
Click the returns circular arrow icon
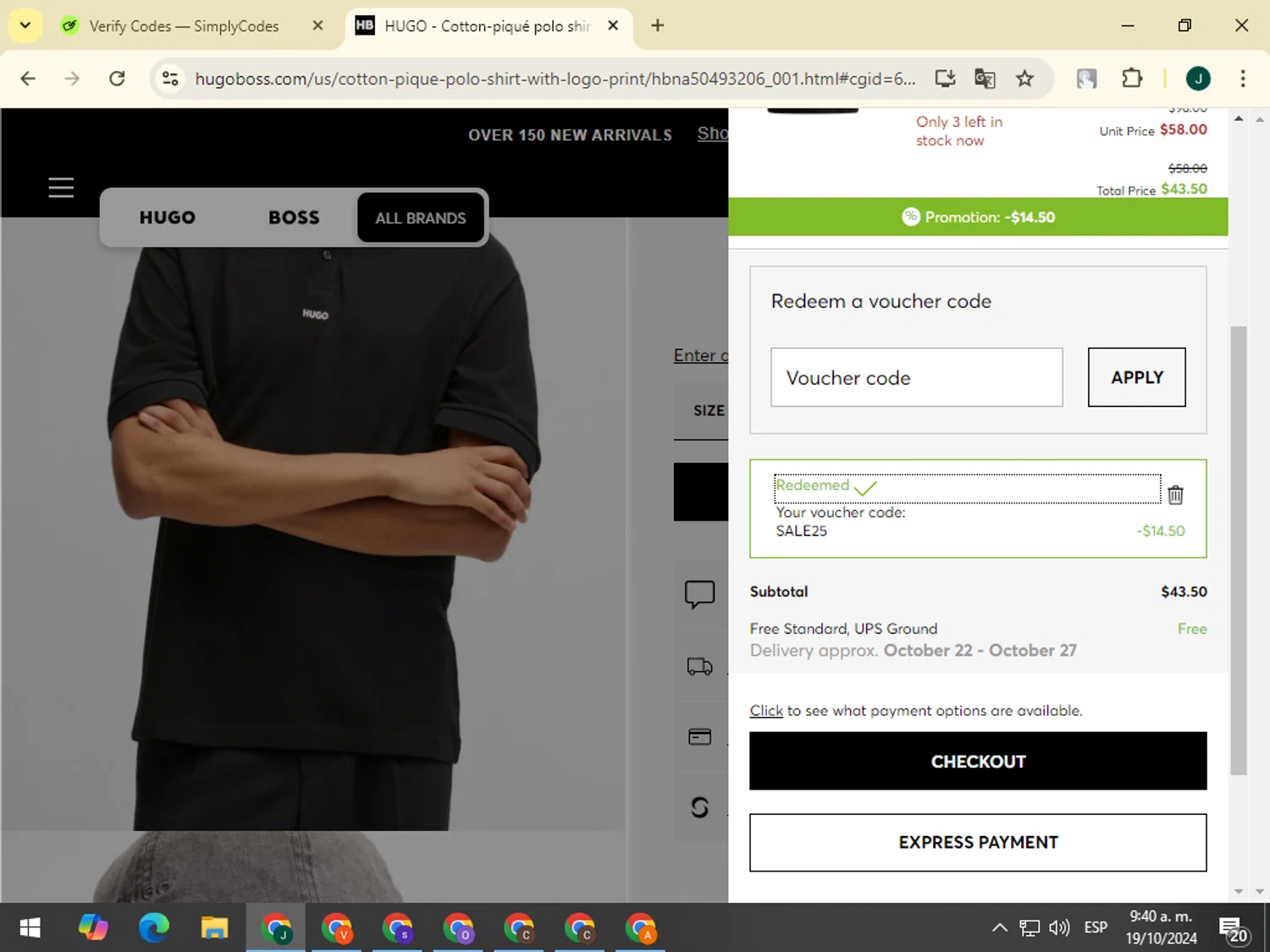pyautogui.click(x=699, y=807)
